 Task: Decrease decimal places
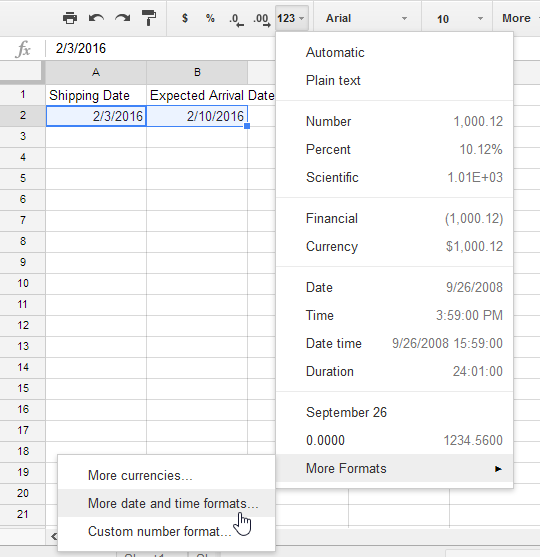(x=236, y=19)
